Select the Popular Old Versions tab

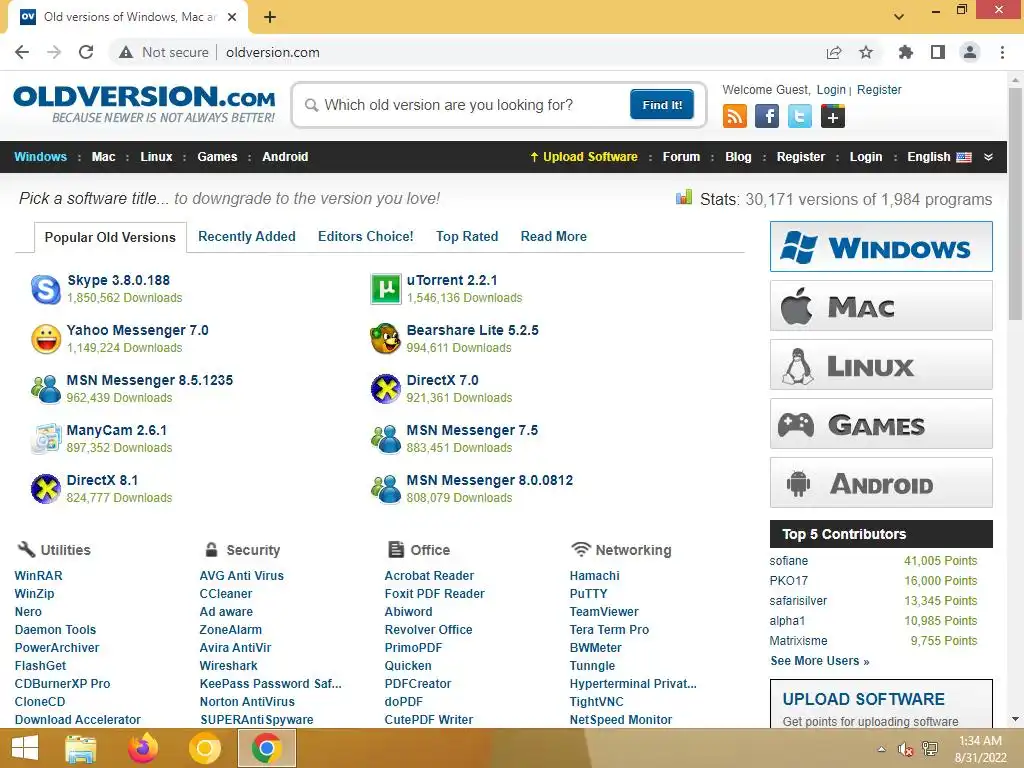[110, 237]
